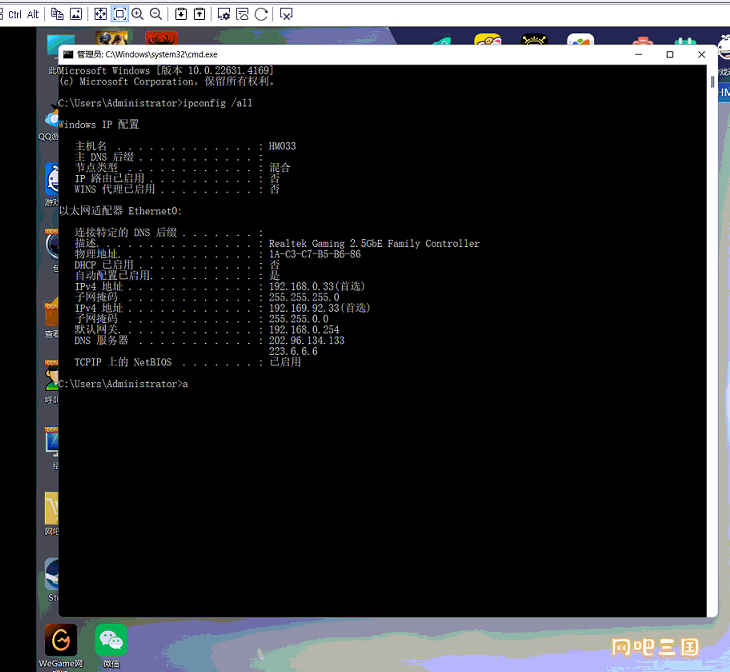Click the upload file transfer icon

[199, 14]
